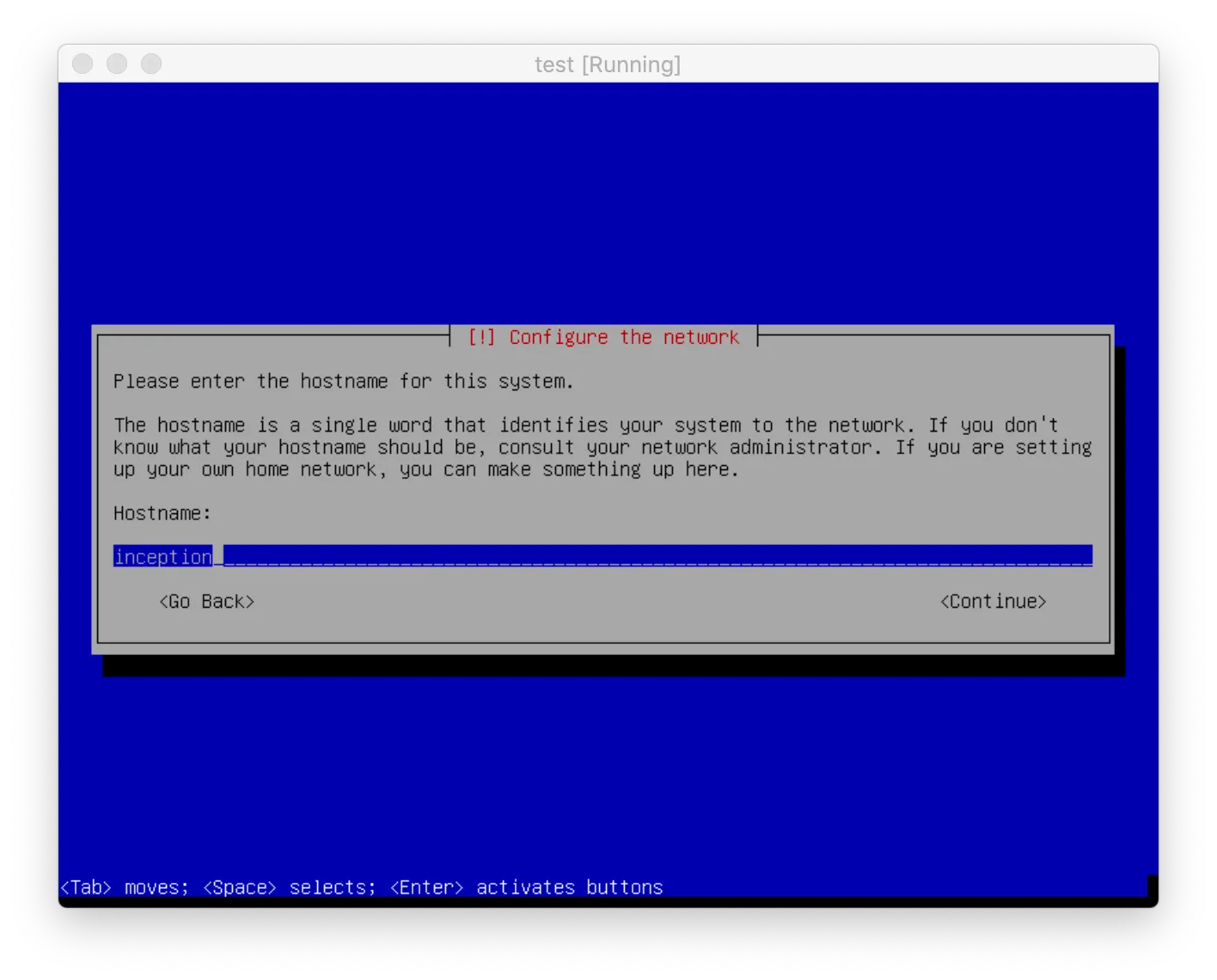Click the '<Tab> moves; <Space> selects' help line
Viewport: 1217px width, 980px height.
[x=362, y=887]
